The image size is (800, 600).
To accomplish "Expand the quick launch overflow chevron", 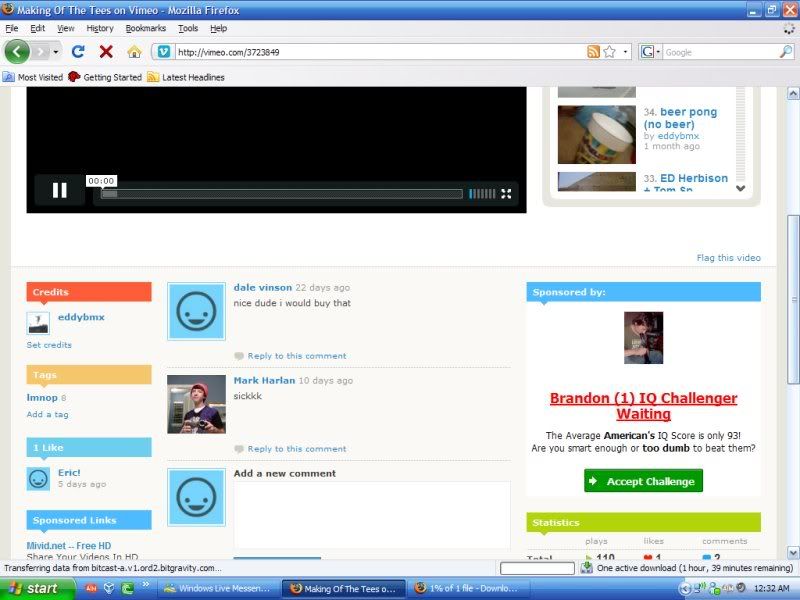I will click(145, 584).
